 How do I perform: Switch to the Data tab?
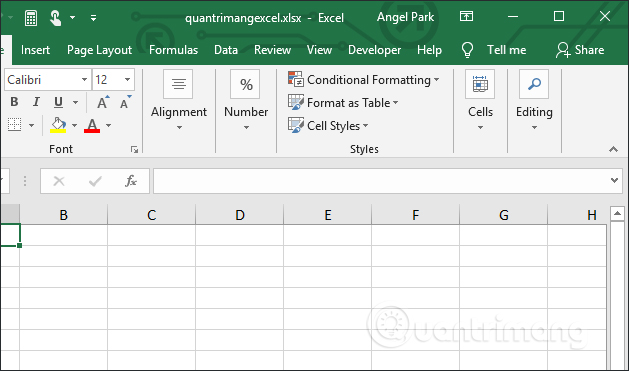(226, 50)
